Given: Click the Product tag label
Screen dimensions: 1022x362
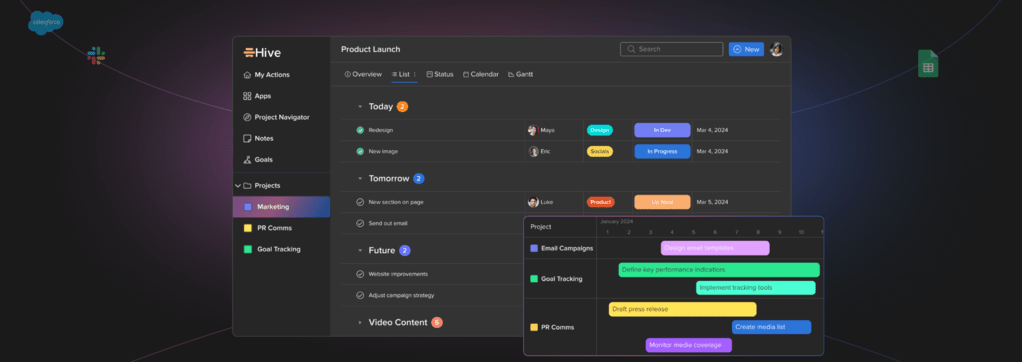Looking at the screenshot, I should [600, 202].
